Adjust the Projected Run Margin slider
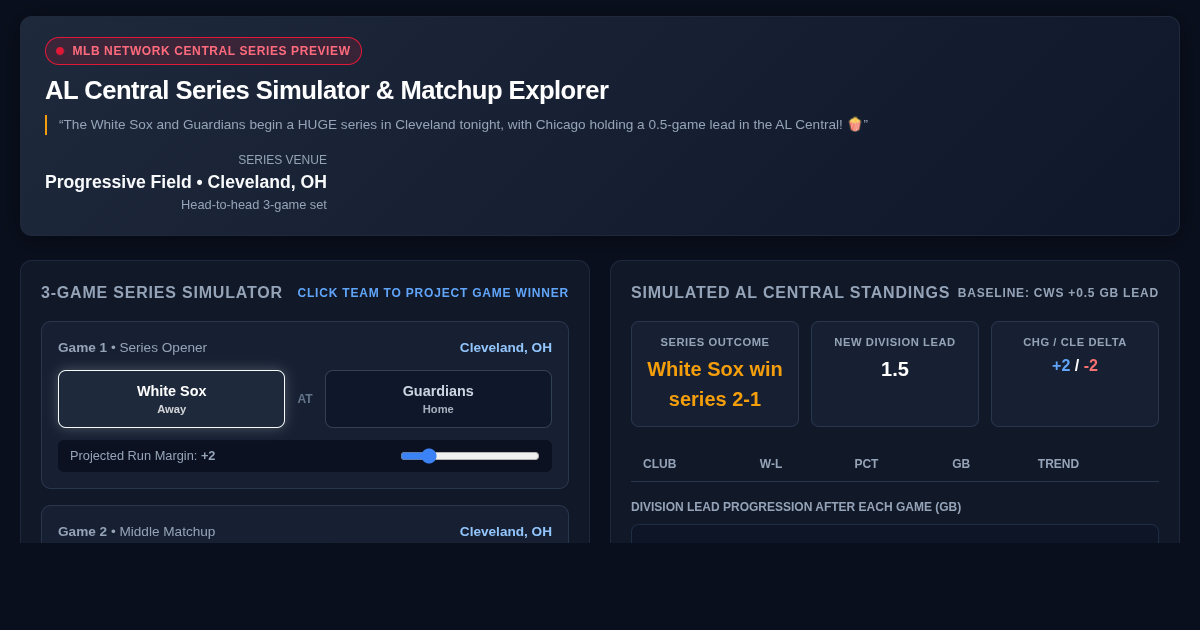The image size is (1200, 630). (470, 456)
